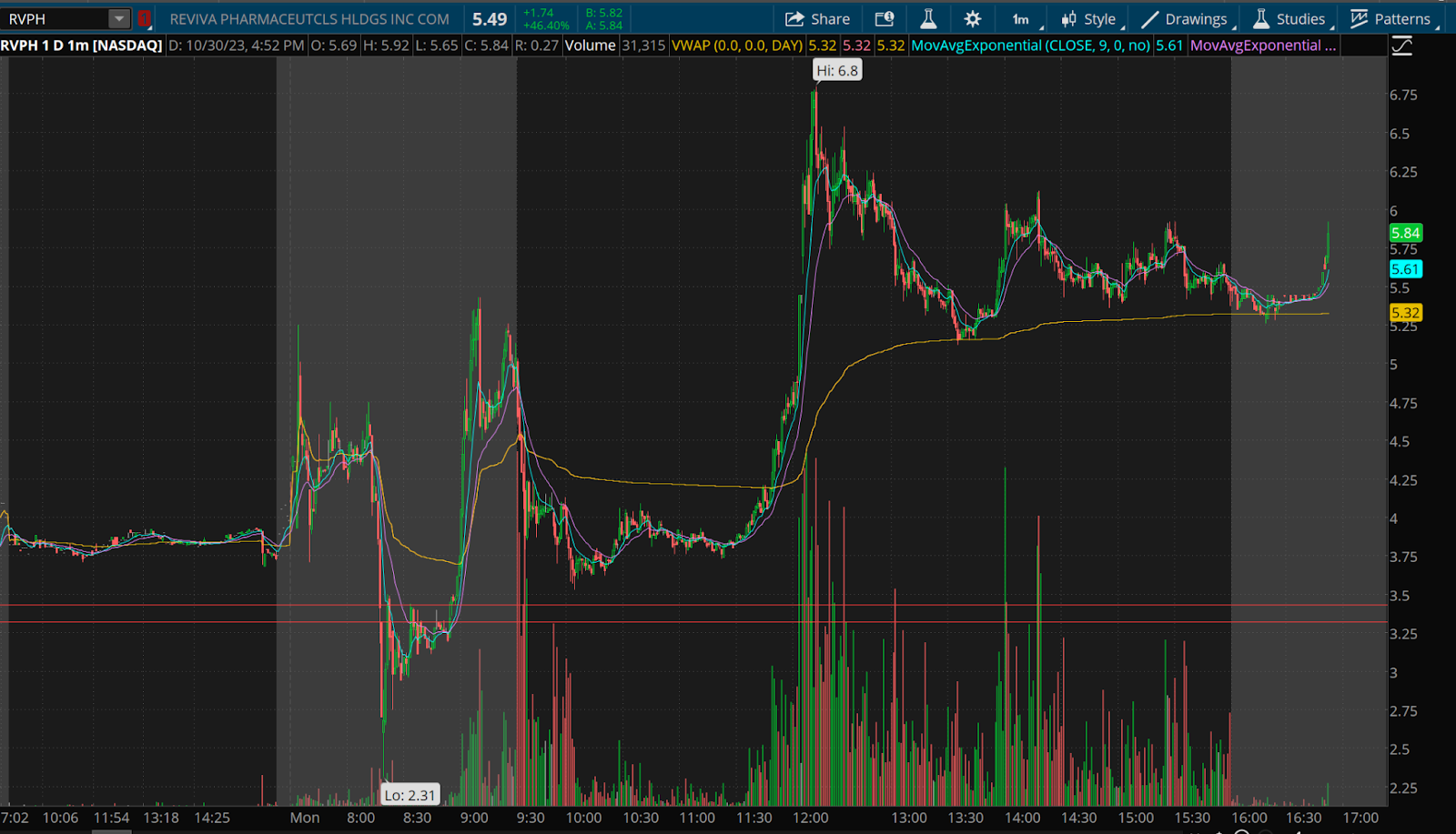Click the Share button
1456x834 pixels.
[x=817, y=19]
